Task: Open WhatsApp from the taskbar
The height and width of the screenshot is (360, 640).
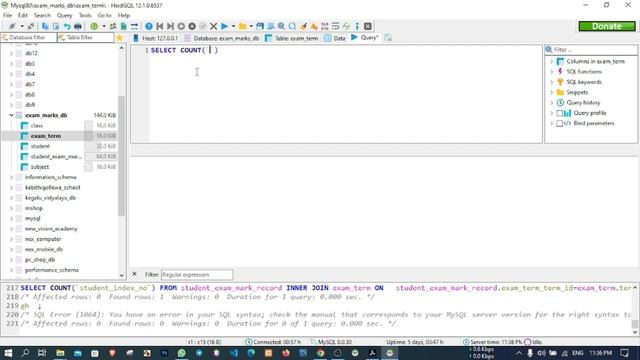Action: 182,353
